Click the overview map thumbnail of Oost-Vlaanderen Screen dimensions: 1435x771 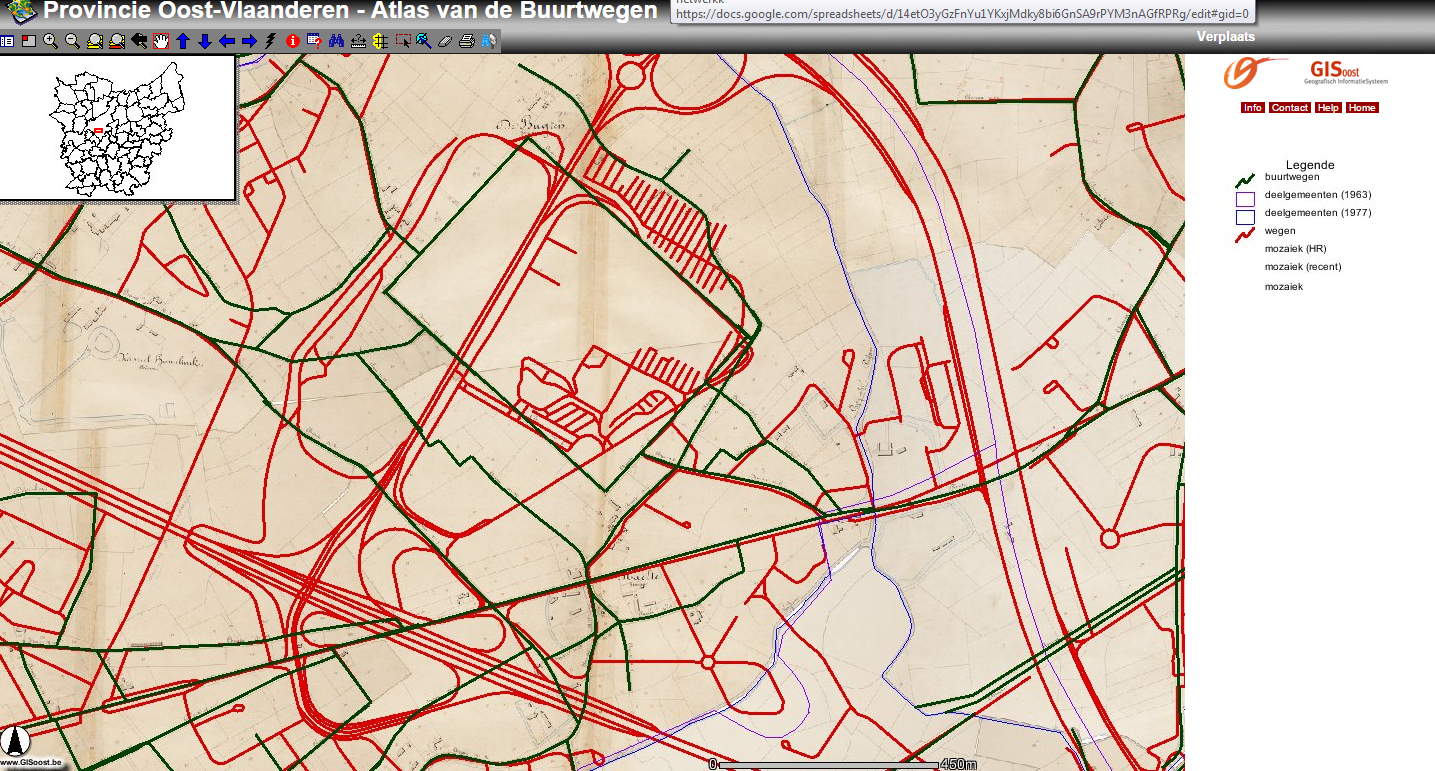pos(117,128)
